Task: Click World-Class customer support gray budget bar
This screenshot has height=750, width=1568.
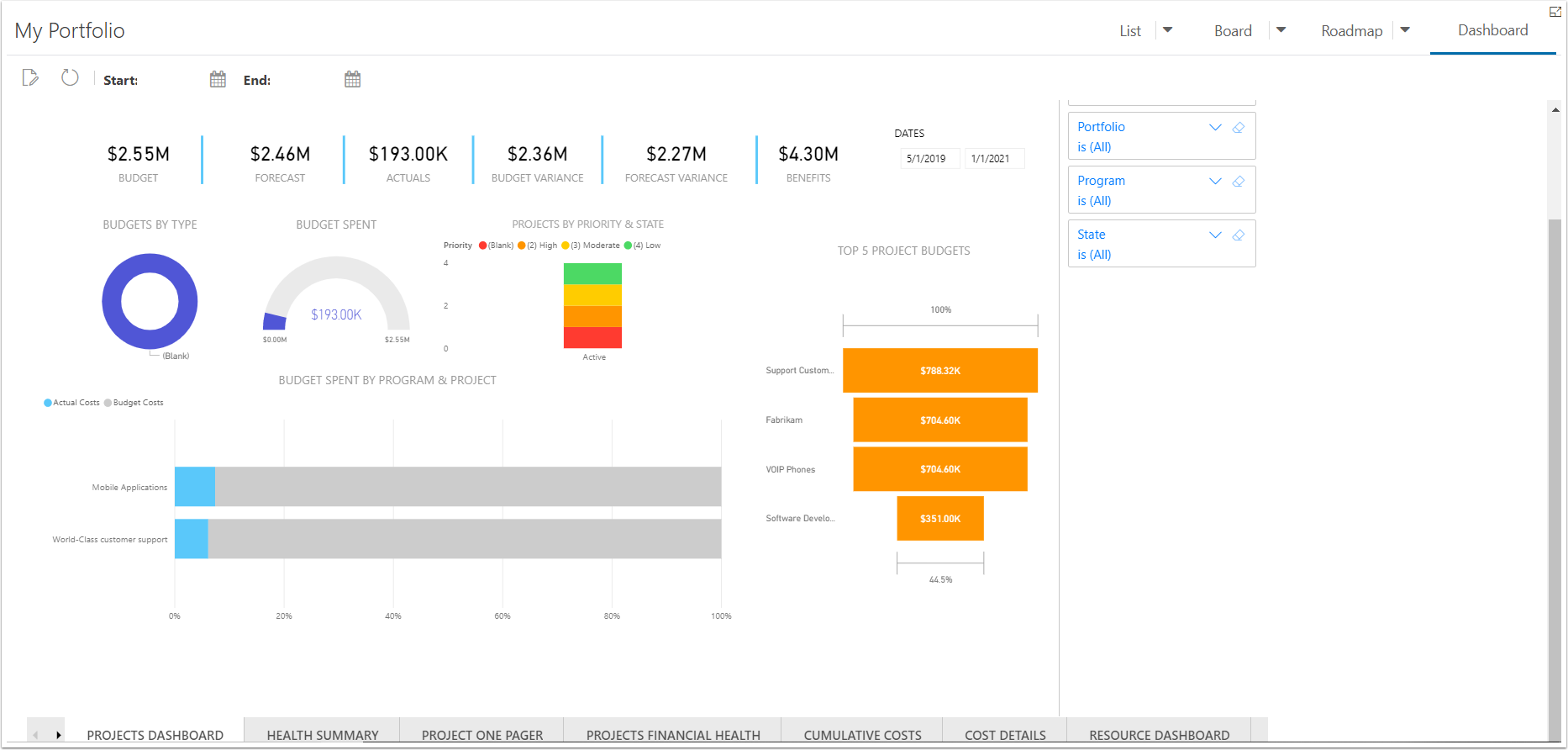Action: [465, 539]
